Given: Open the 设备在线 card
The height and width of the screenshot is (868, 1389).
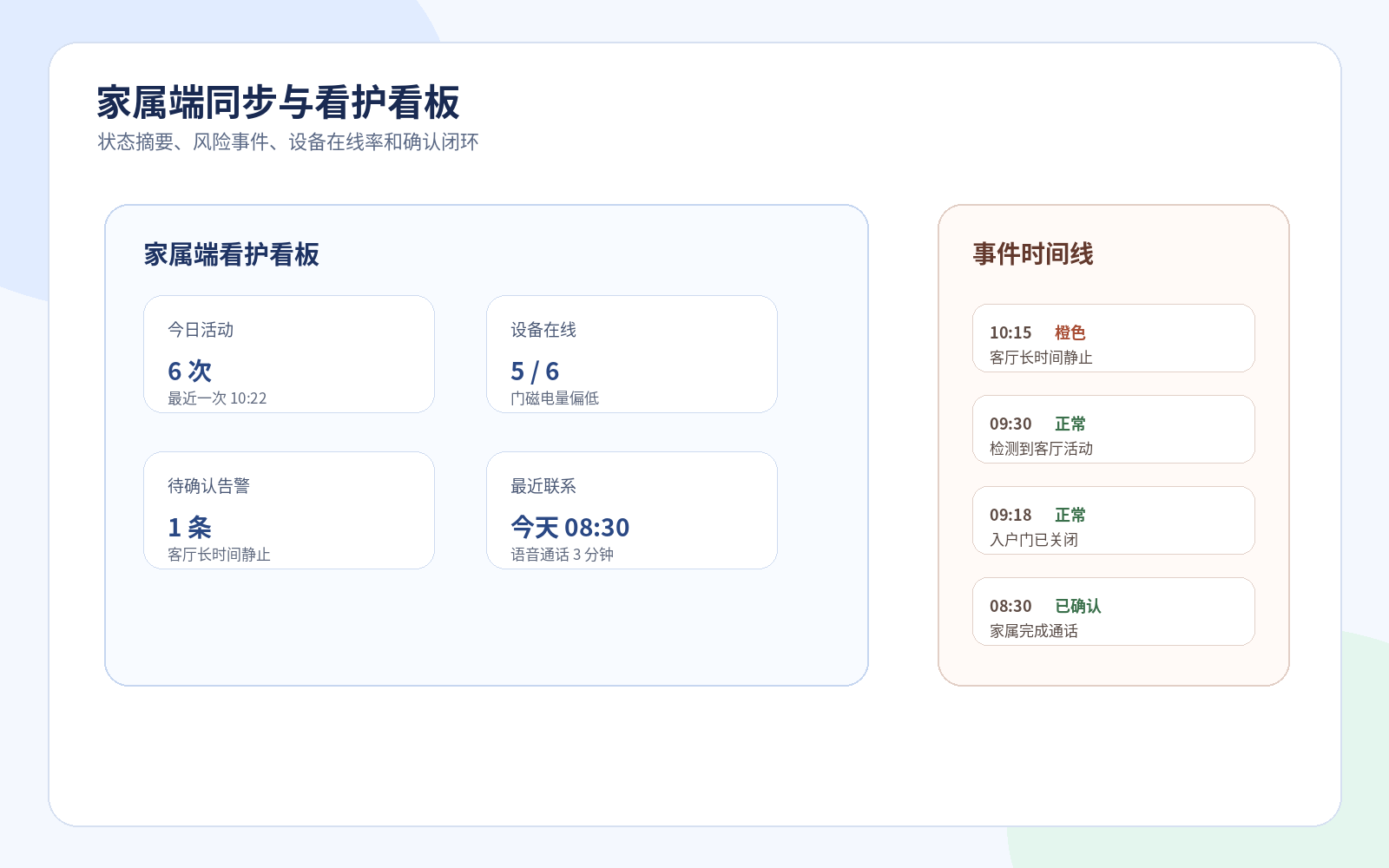Looking at the screenshot, I should click(632, 354).
